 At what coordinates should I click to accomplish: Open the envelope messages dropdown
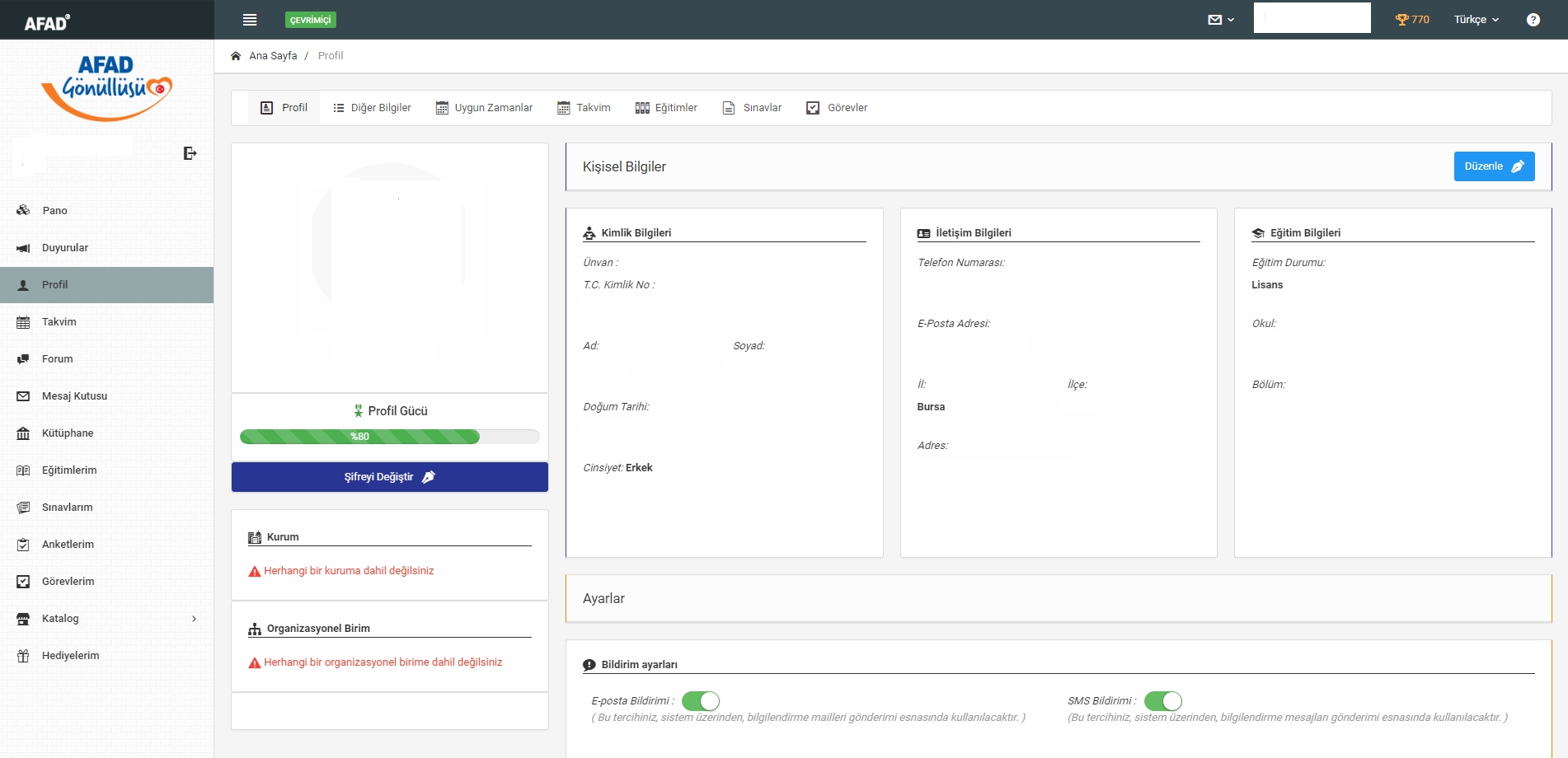[1221, 20]
